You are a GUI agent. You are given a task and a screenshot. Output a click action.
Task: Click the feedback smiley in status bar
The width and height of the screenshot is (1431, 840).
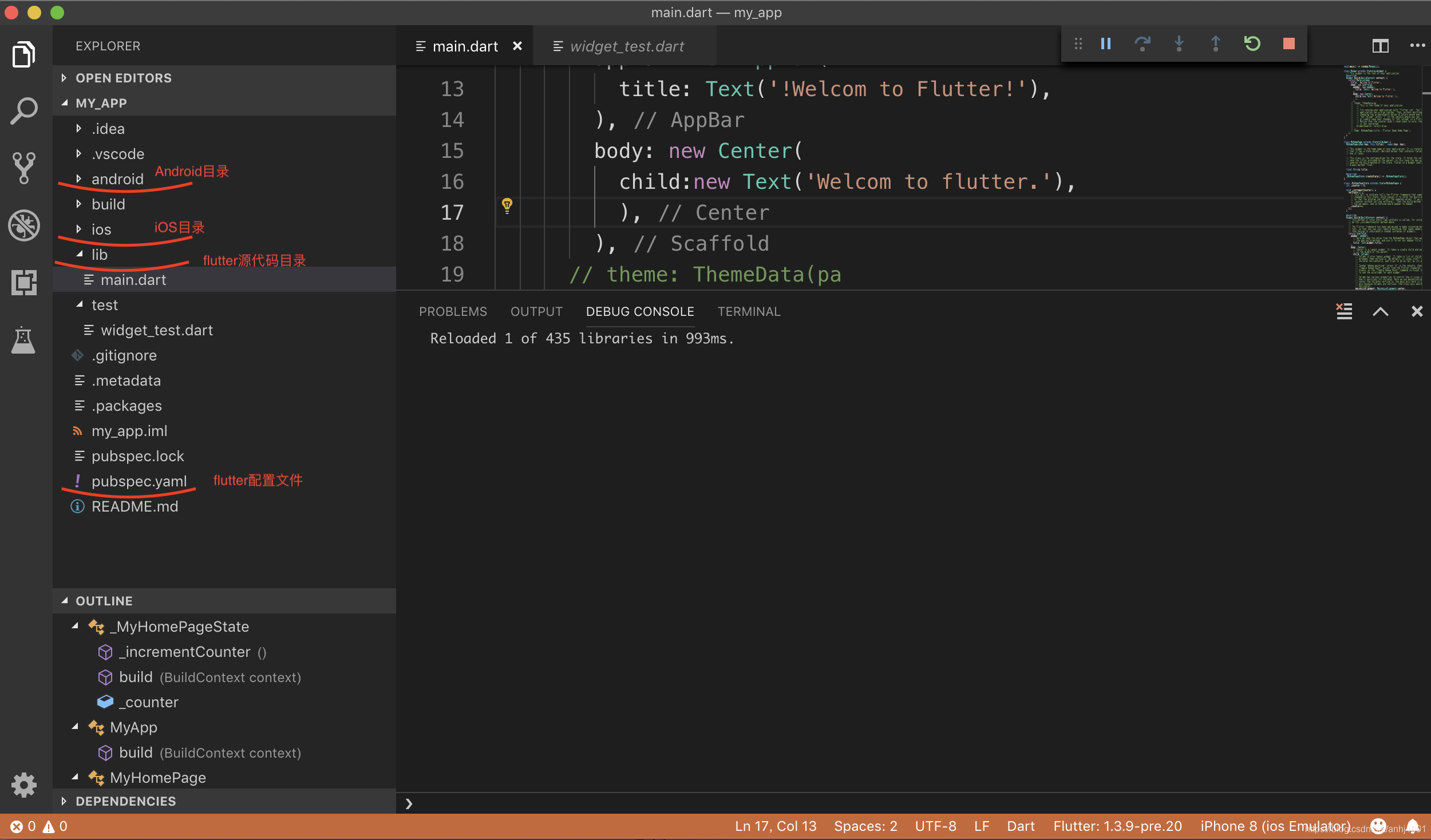pos(1378,826)
